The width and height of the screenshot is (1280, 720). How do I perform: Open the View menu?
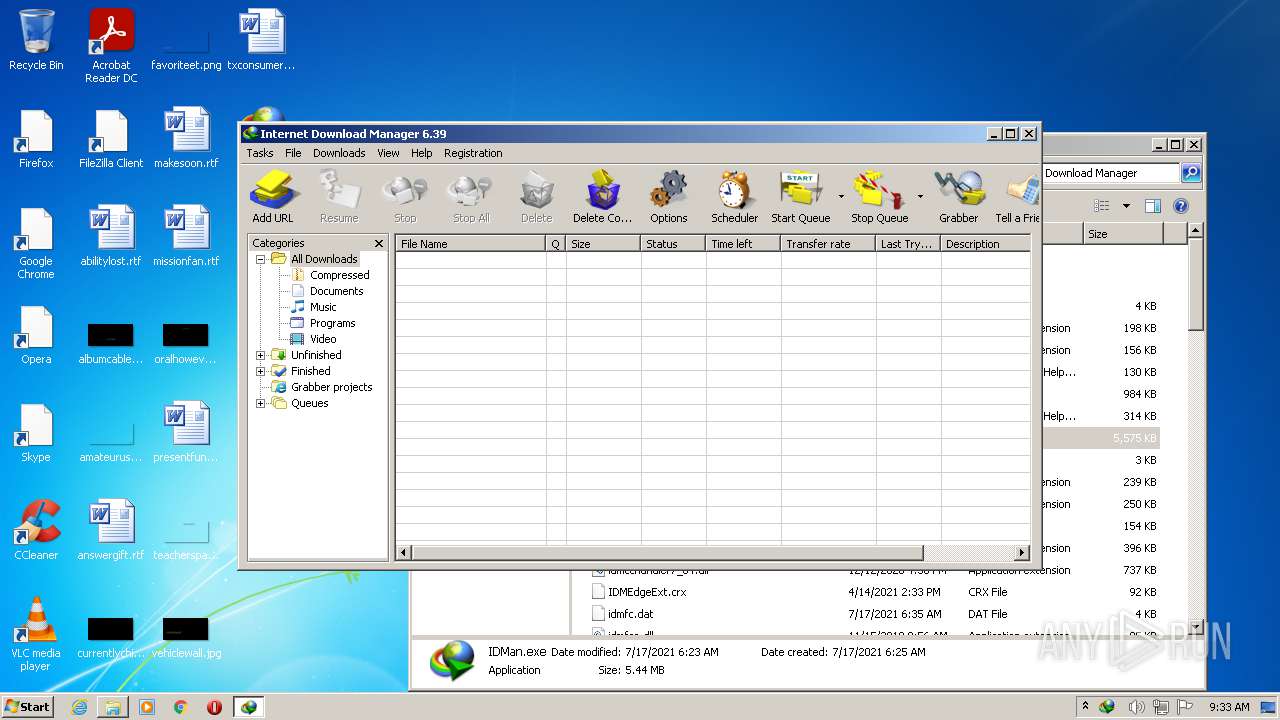coord(388,153)
